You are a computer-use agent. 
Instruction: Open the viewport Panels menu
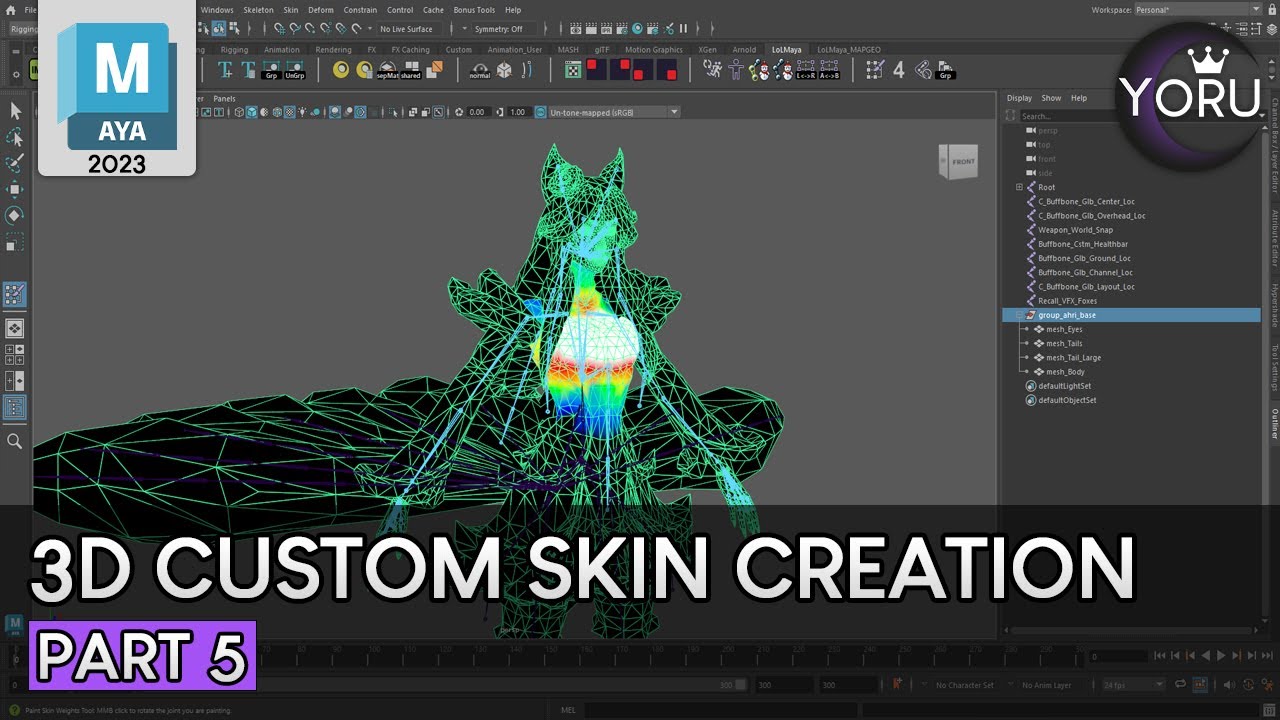(224, 98)
